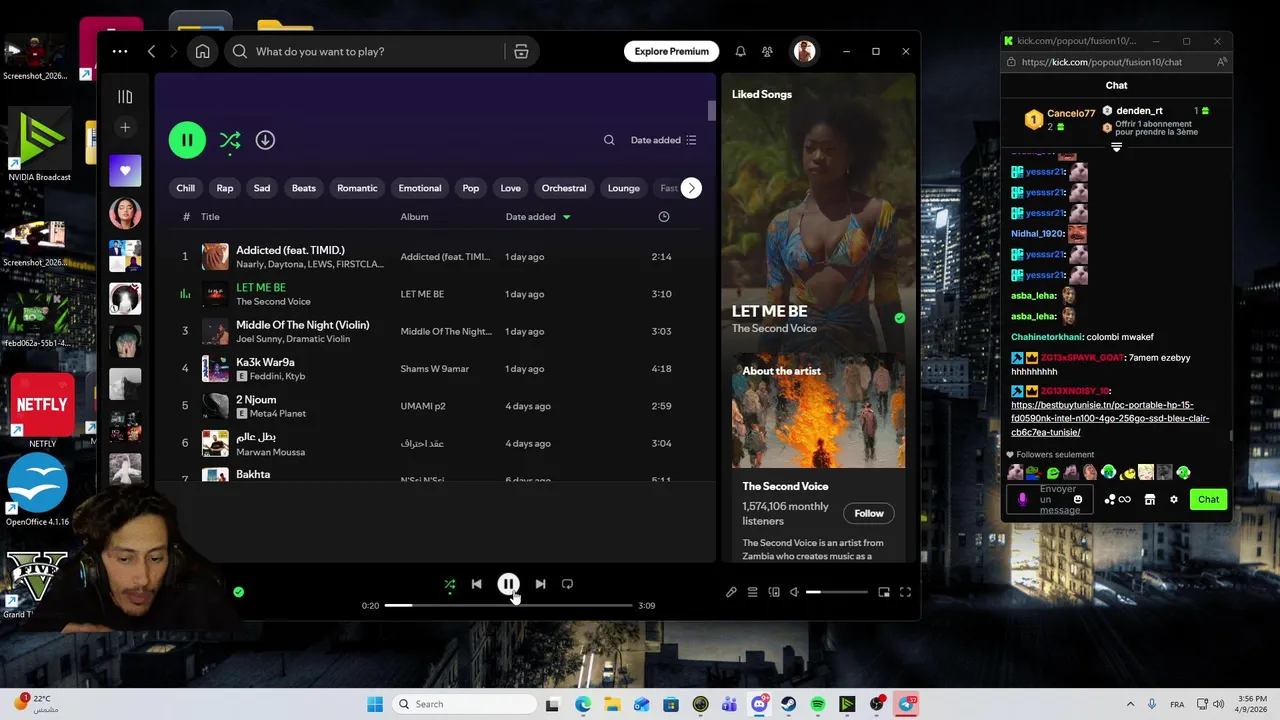Filter songs by Emotional
Screen dimensions: 1280x720
[420, 188]
